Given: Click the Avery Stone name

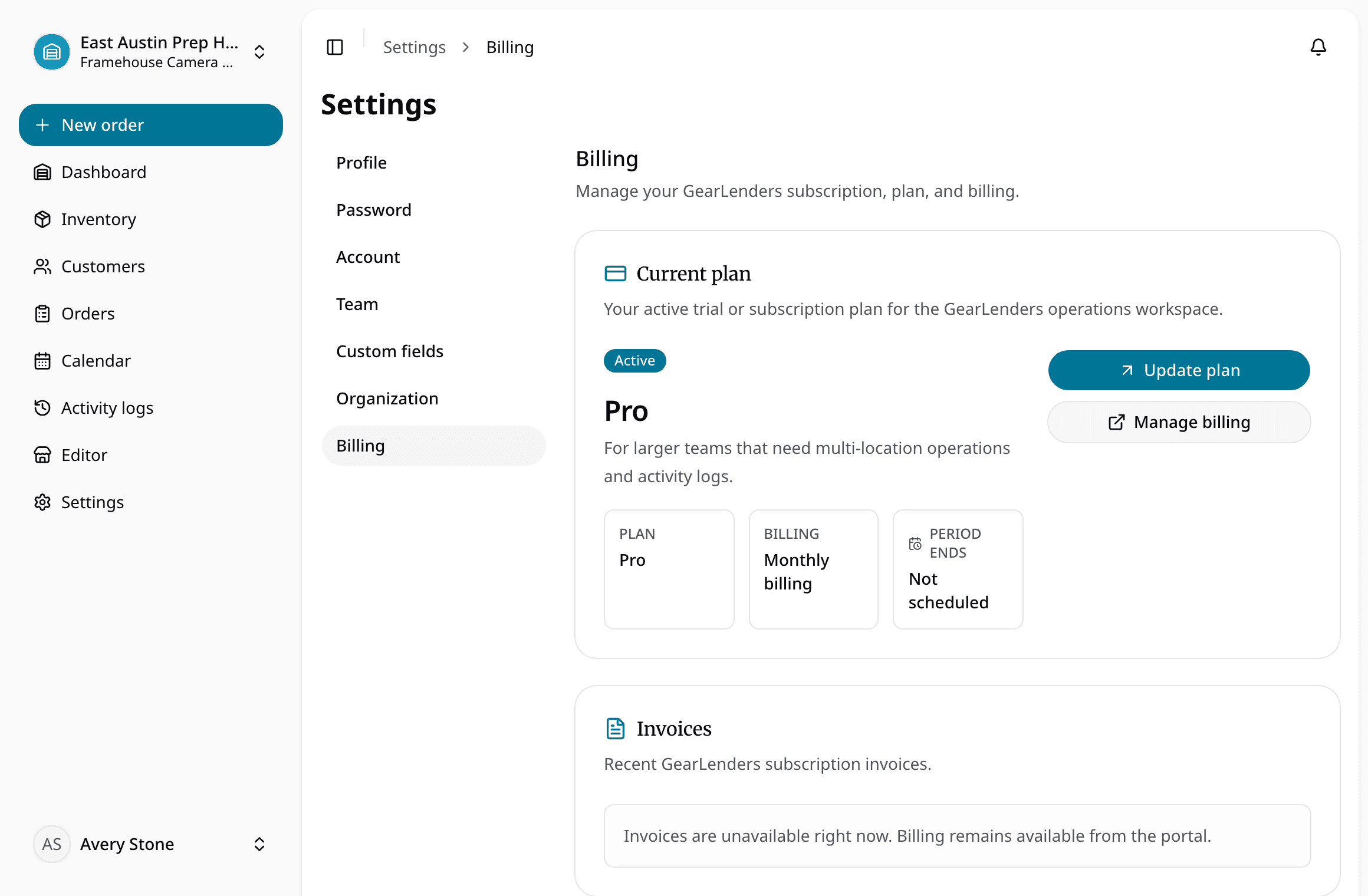Looking at the screenshot, I should 127,844.
